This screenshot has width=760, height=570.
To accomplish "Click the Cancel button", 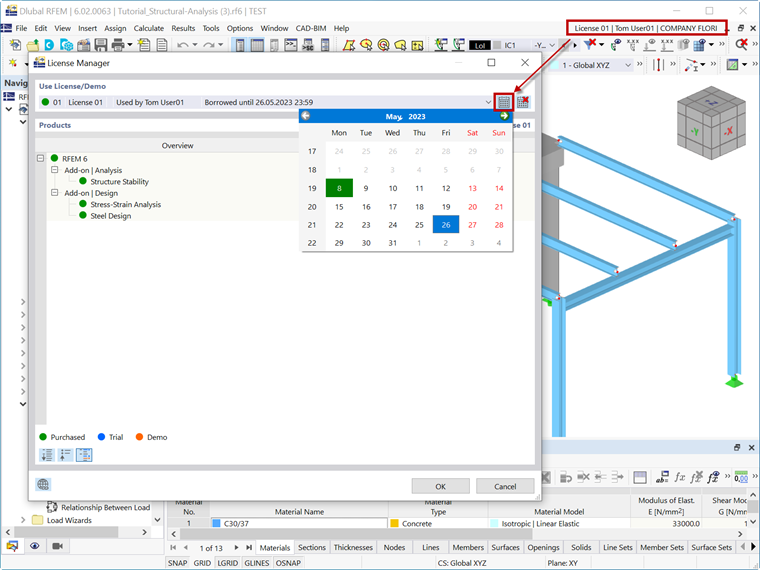I will pyautogui.click(x=505, y=486).
